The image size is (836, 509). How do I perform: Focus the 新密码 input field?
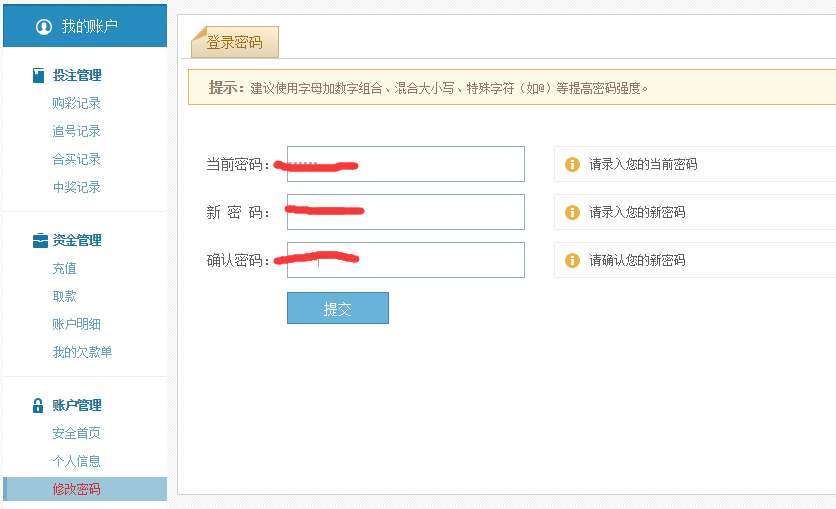(406, 212)
